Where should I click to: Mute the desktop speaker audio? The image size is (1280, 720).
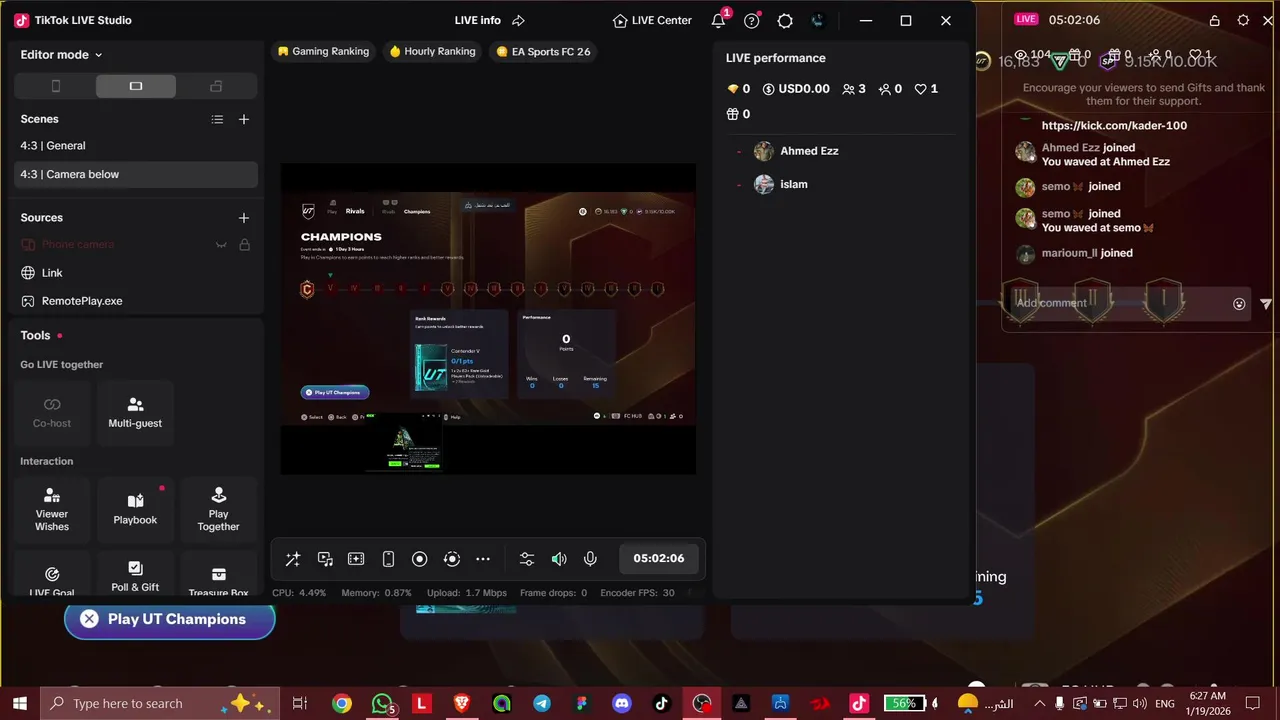pyautogui.click(x=559, y=559)
